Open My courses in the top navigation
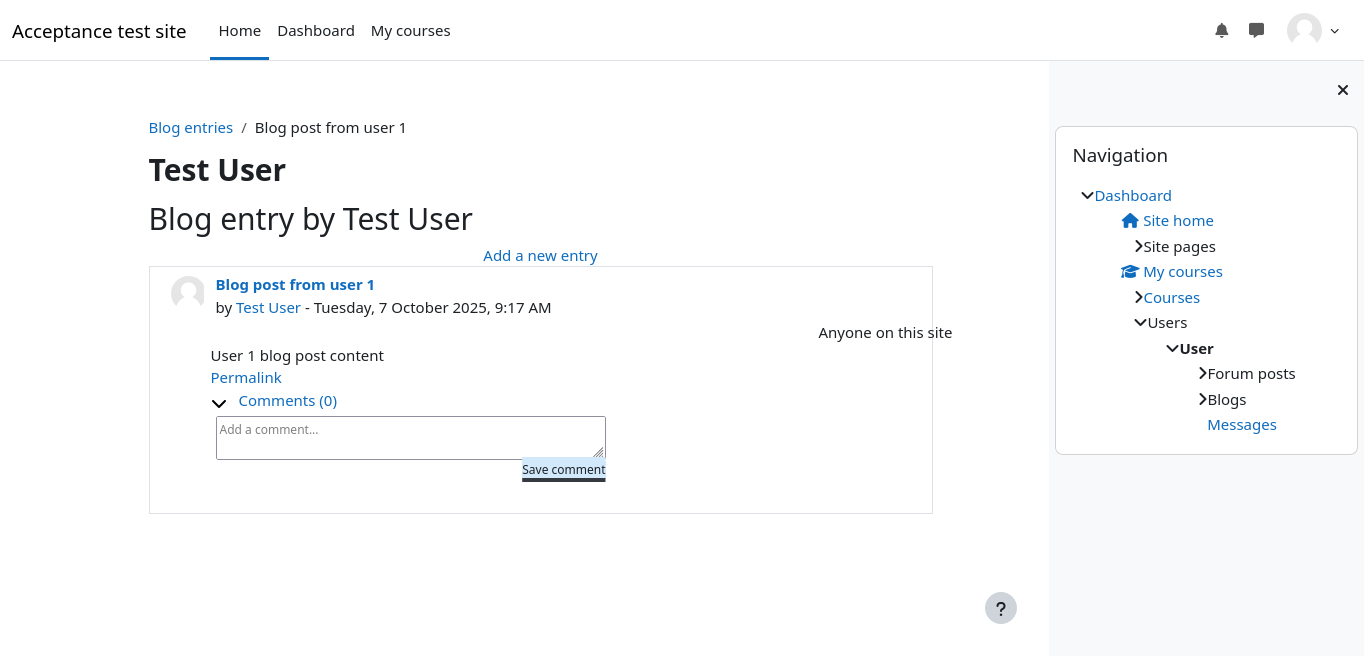The image size is (1364, 656). [410, 31]
